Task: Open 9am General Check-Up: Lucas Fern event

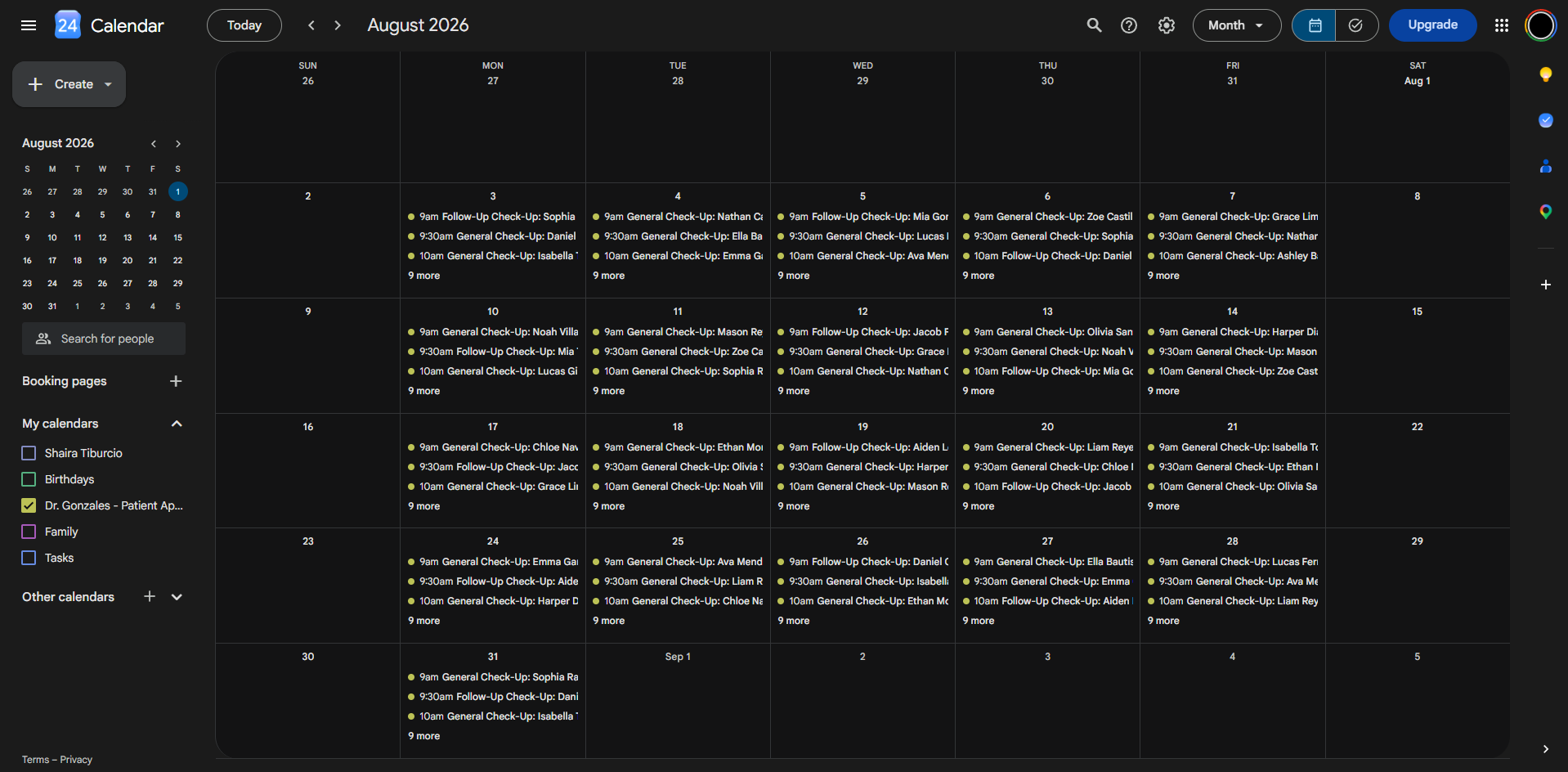Action: tap(1232, 562)
